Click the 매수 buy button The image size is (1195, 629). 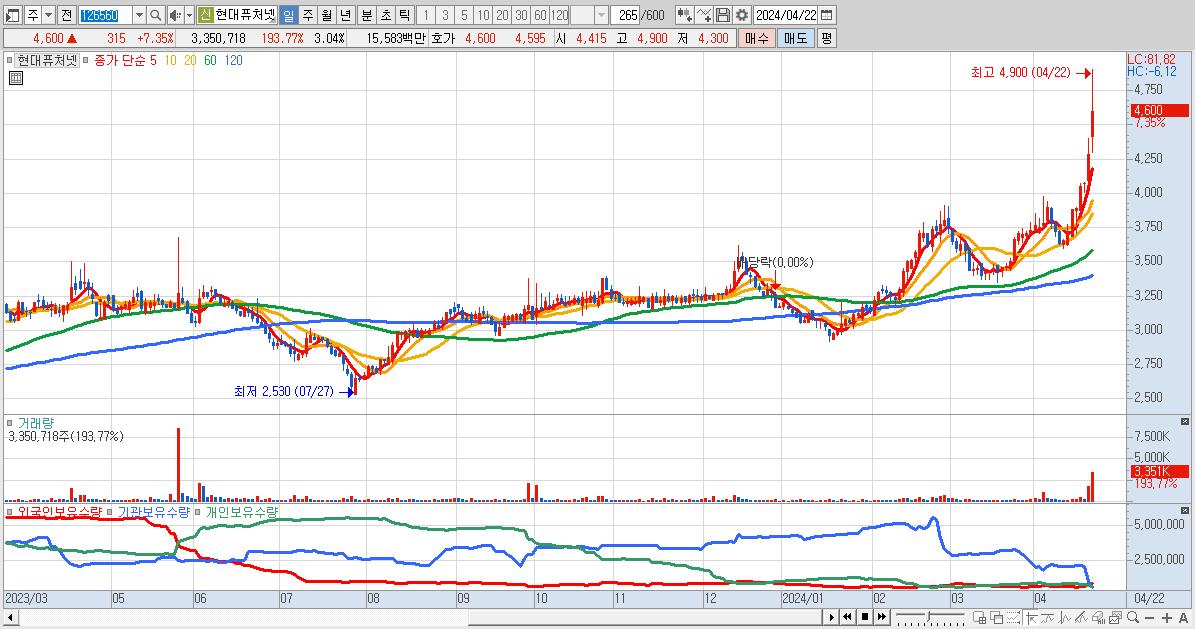757,38
